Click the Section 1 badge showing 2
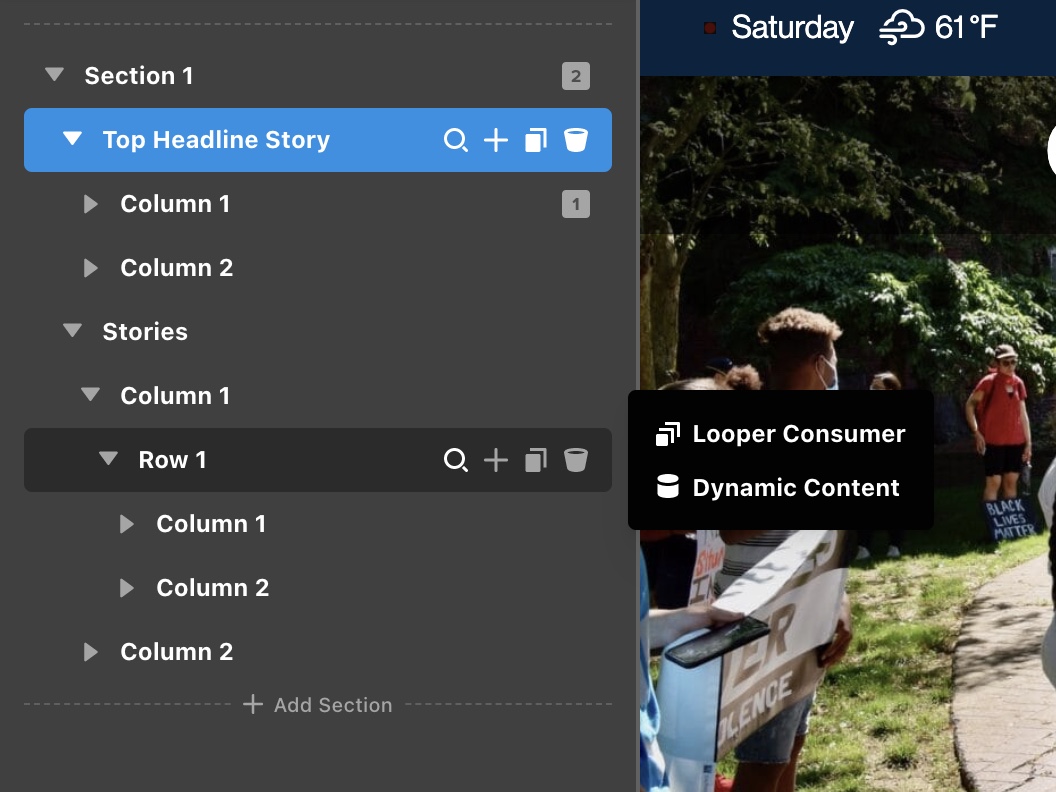The height and width of the screenshot is (792, 1056). [x=576, y=76]
